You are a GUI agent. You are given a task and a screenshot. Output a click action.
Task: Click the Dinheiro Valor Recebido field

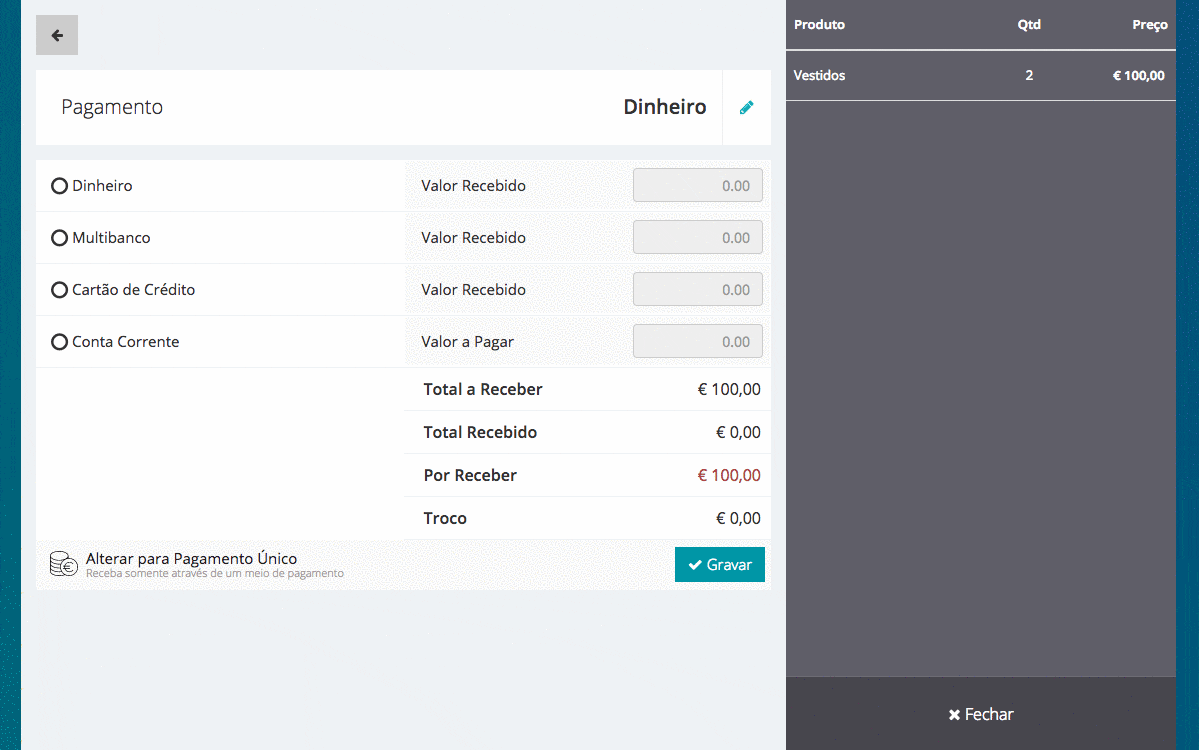point(697,186)
